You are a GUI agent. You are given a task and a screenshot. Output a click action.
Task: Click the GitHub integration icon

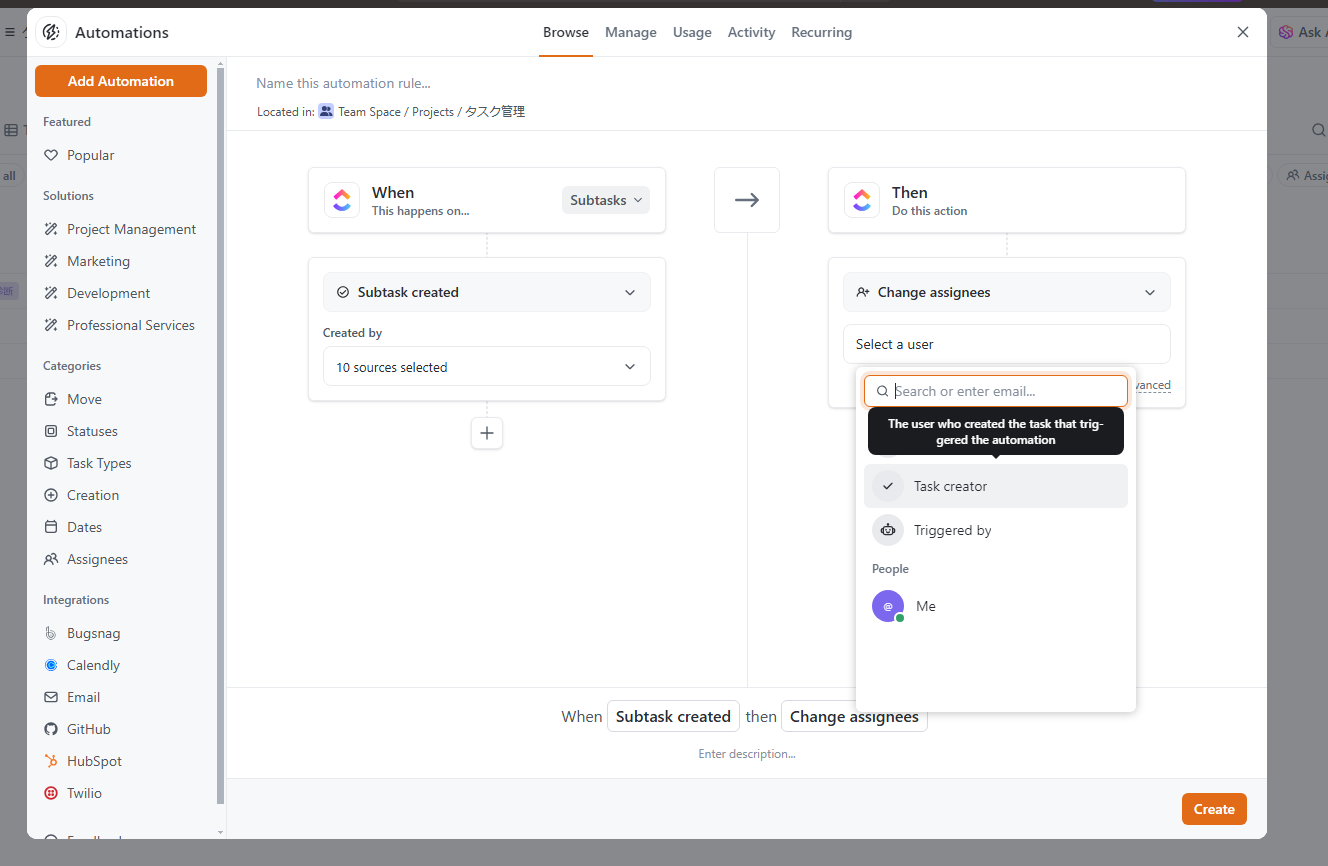click(51, 729)
